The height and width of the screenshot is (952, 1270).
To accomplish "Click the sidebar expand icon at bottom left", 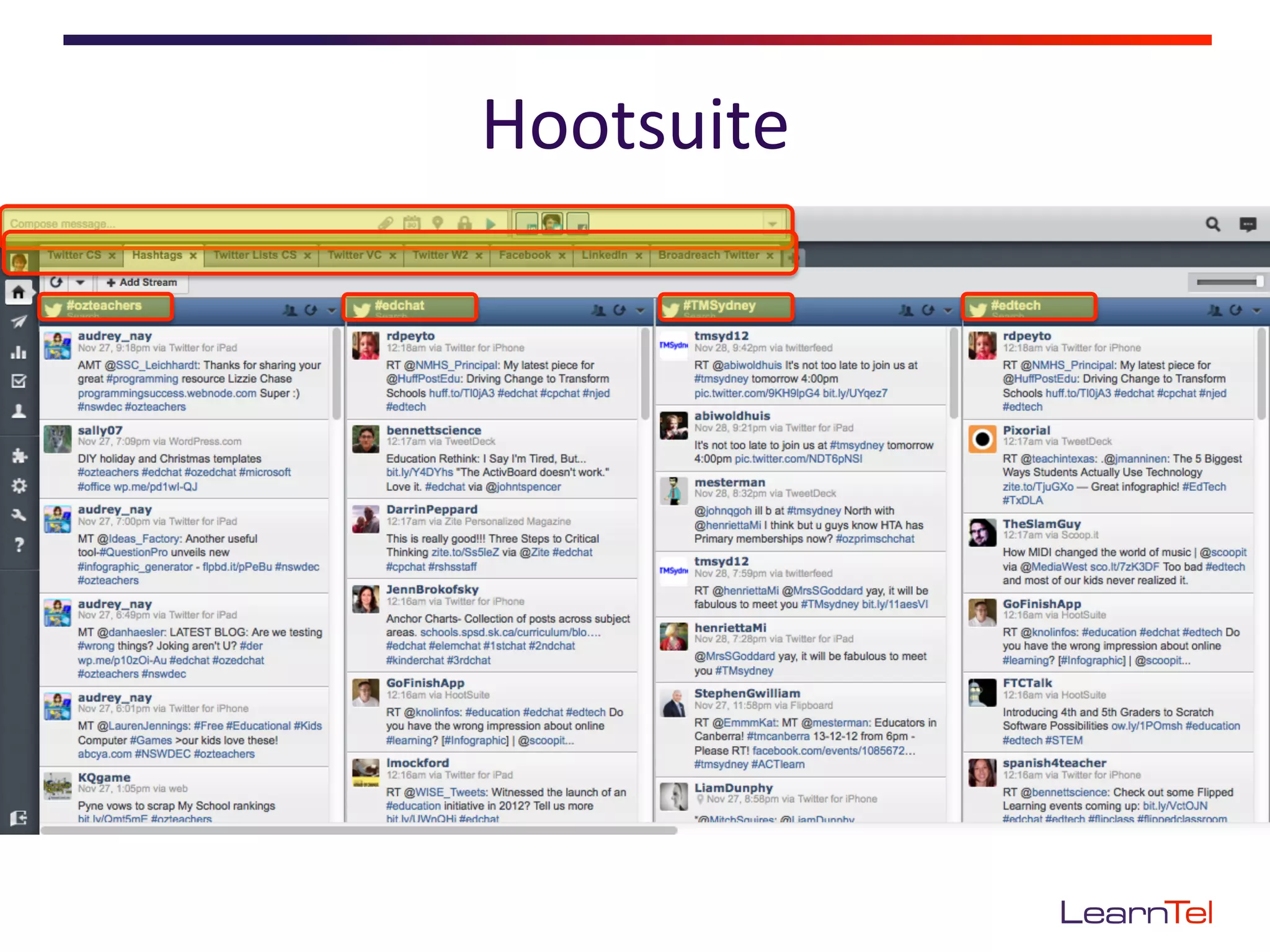I will 19,818.
